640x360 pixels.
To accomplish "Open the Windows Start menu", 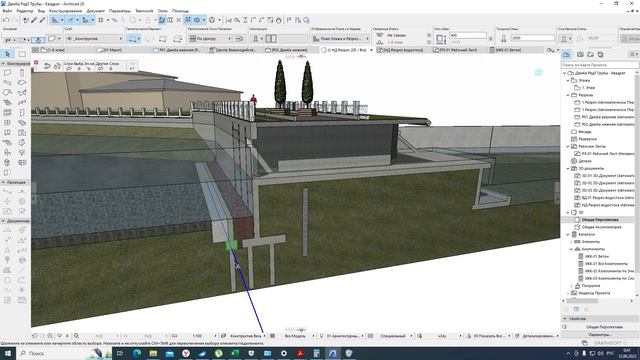I will tap(7, 353).
